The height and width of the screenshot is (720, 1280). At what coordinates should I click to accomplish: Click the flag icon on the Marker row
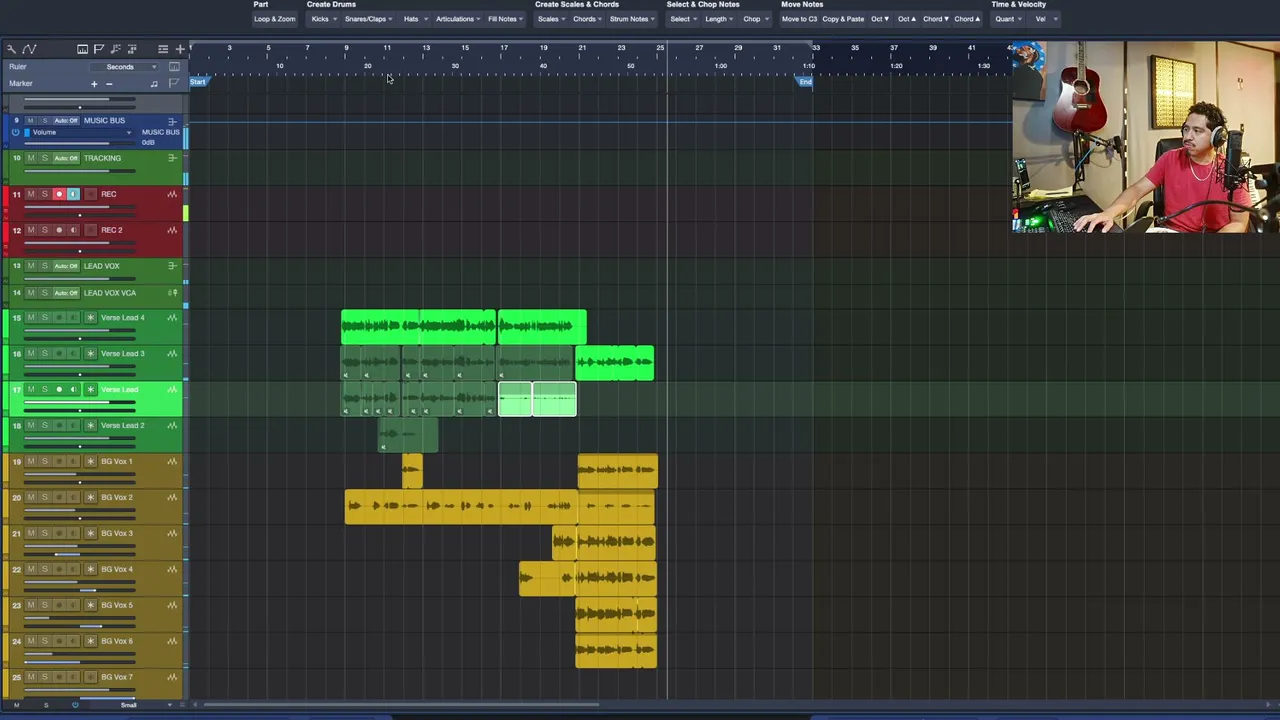[174, 83]
